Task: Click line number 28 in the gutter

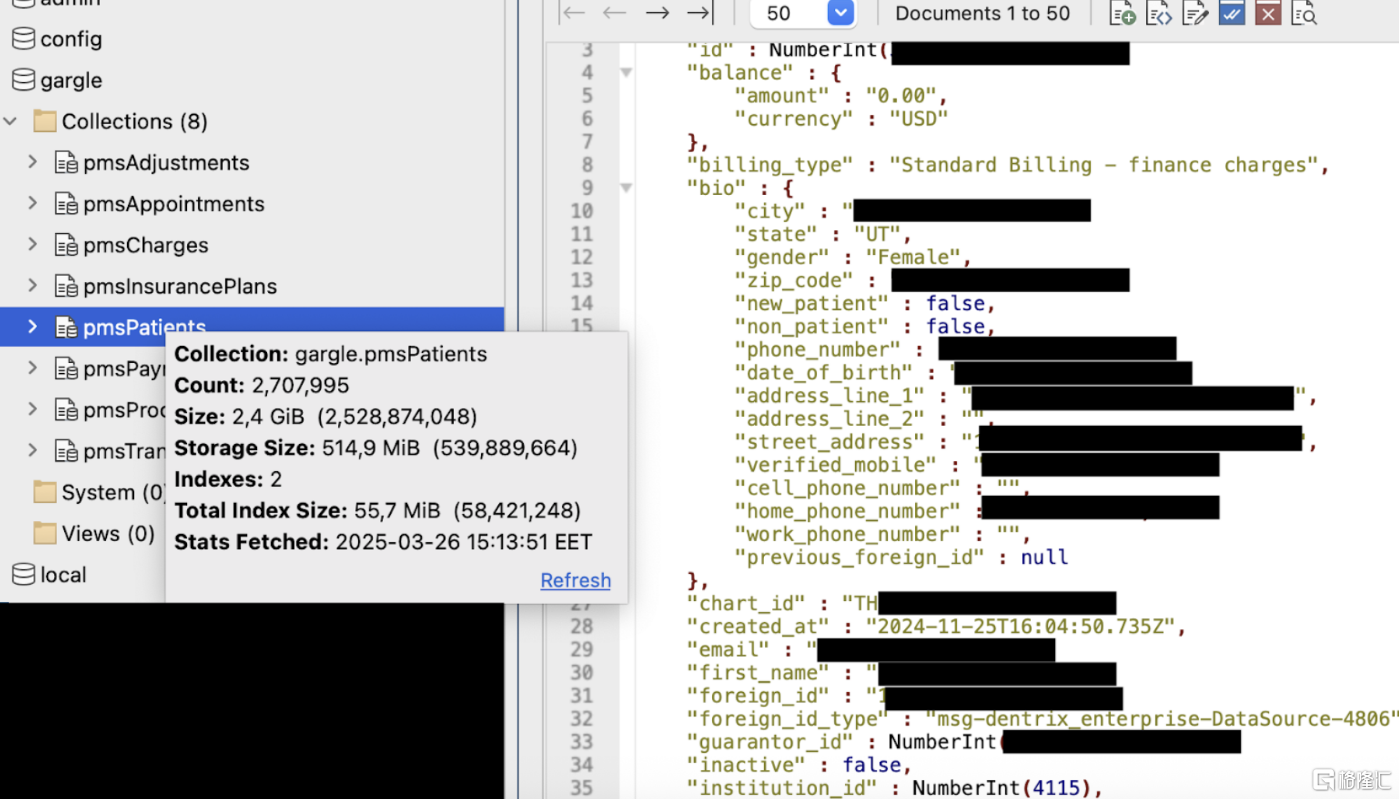Action: (x=581, y=627)
